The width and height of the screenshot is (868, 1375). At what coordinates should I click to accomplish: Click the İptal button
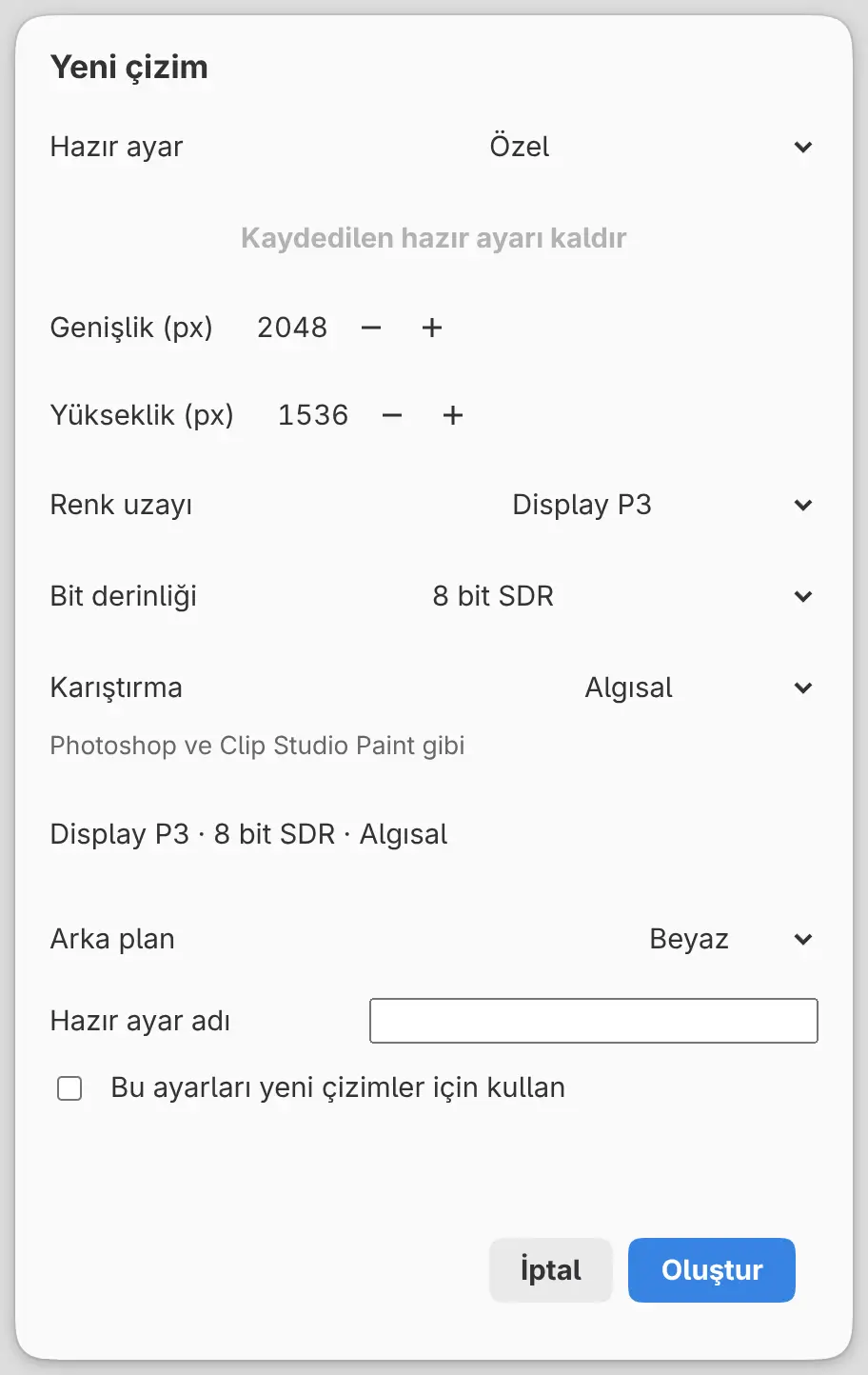click(551, 1270)
